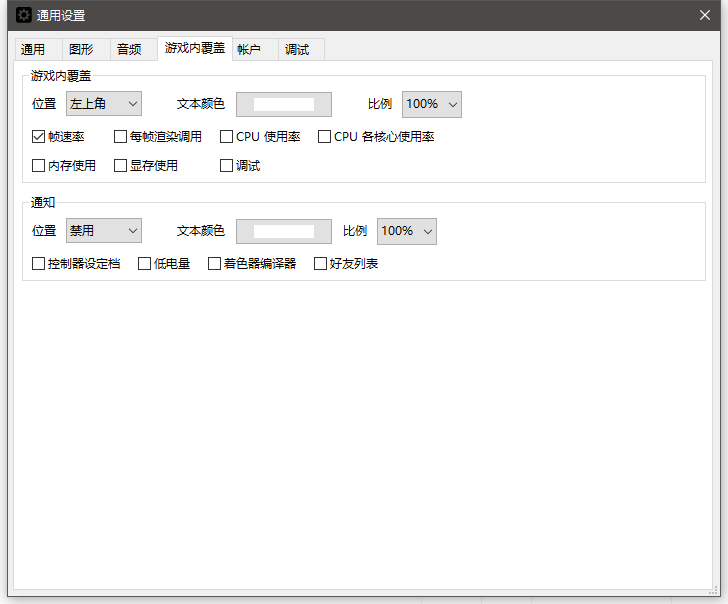Uncheck the 帧速率 checkbox
This screenshot has width=728, height=604.
[39, 137]
